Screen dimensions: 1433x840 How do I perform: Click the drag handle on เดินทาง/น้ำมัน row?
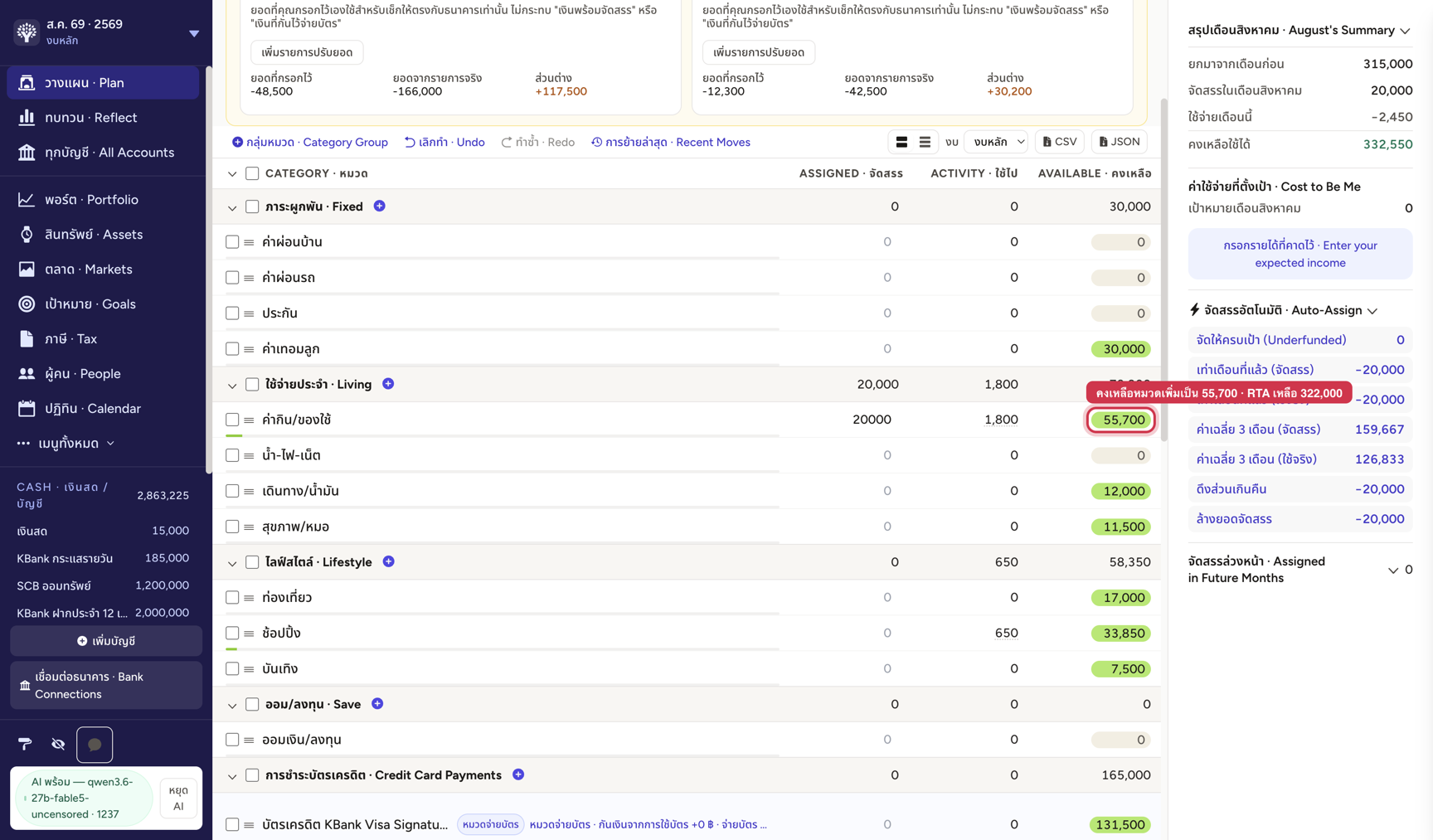[249, 491]
